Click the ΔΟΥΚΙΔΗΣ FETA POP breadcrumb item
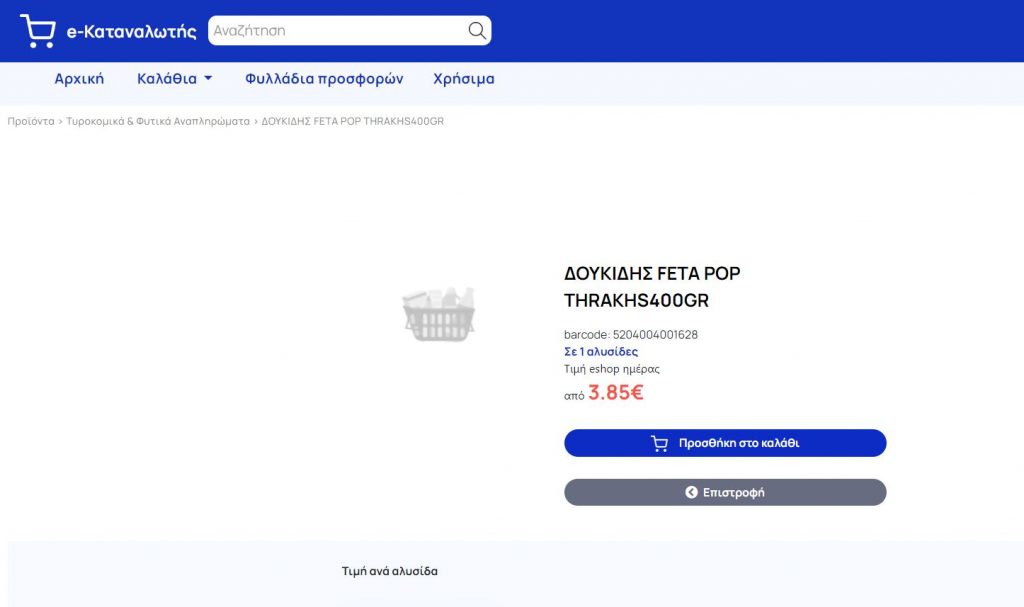Image resolution: width=1024 pixels, height=607 pixels. [353, 121]
